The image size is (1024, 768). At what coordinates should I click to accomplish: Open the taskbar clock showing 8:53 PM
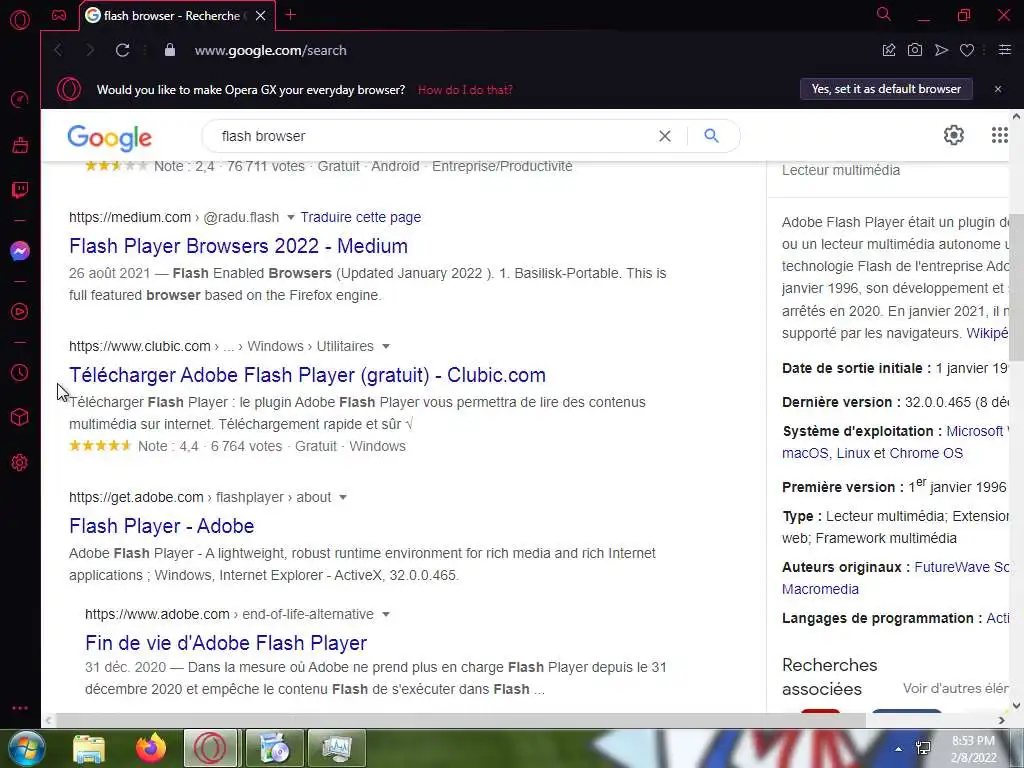(x=974, y=749)
